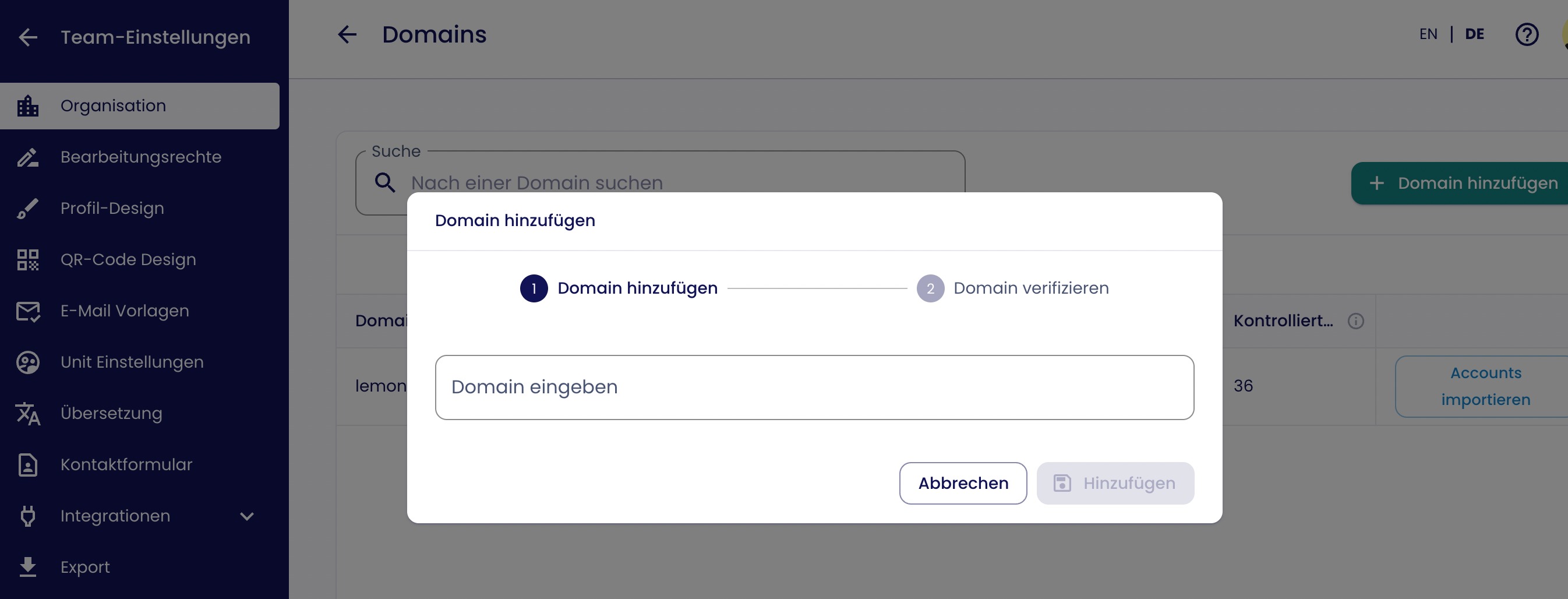The height and width of the screenshot is (599, 1568).
Task: Select Unit Einstellungen menu item
Action: coord(132,362)
